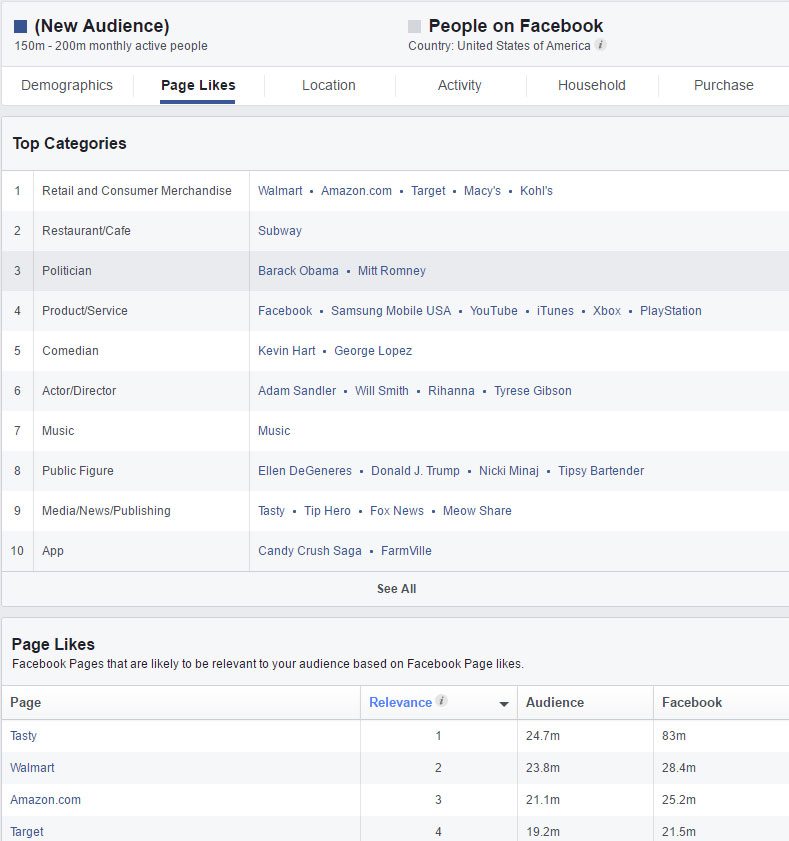Open George Lopez link
Viewport: 789px width, 841px height.
pyautogui.click(x=373, y=351)
